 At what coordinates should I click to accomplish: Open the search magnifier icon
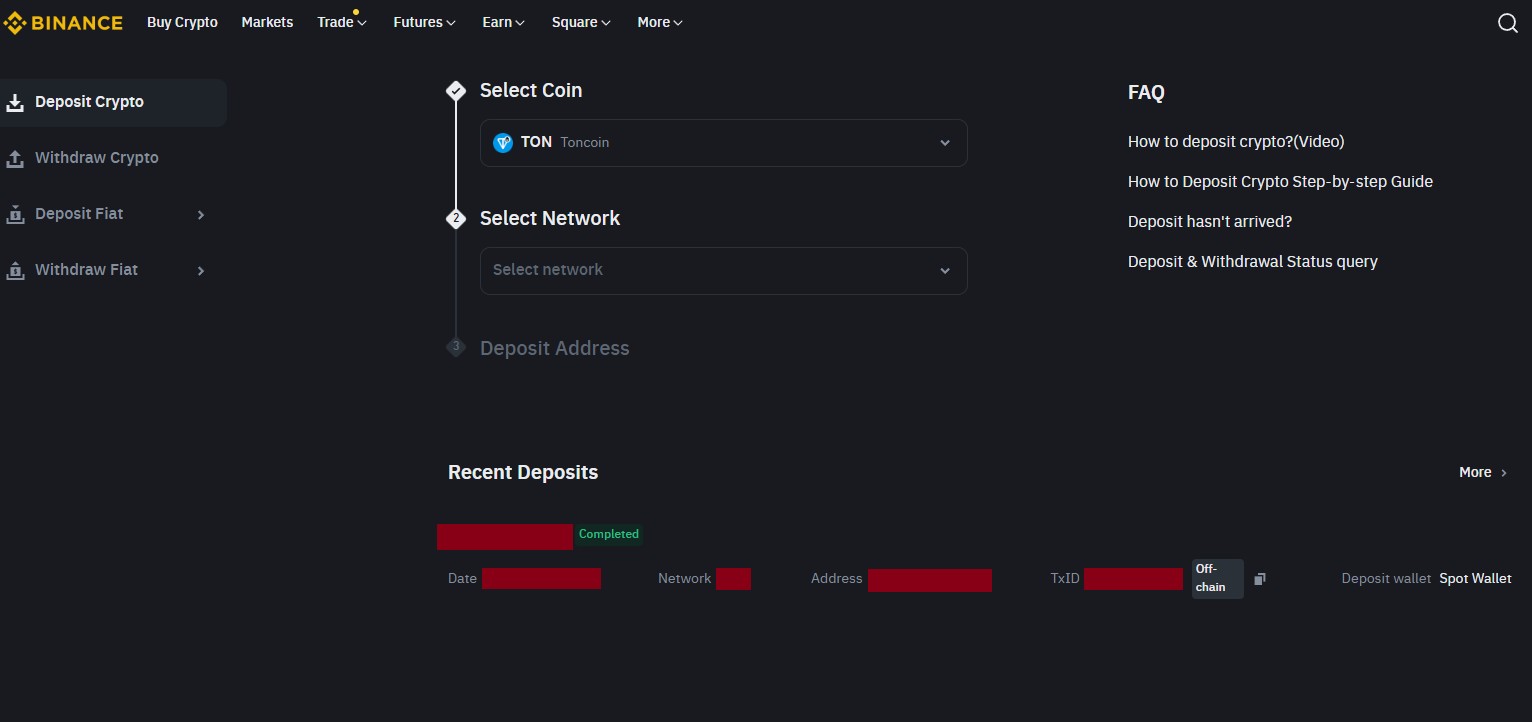pyautogui.click(x=1508, y=23)
